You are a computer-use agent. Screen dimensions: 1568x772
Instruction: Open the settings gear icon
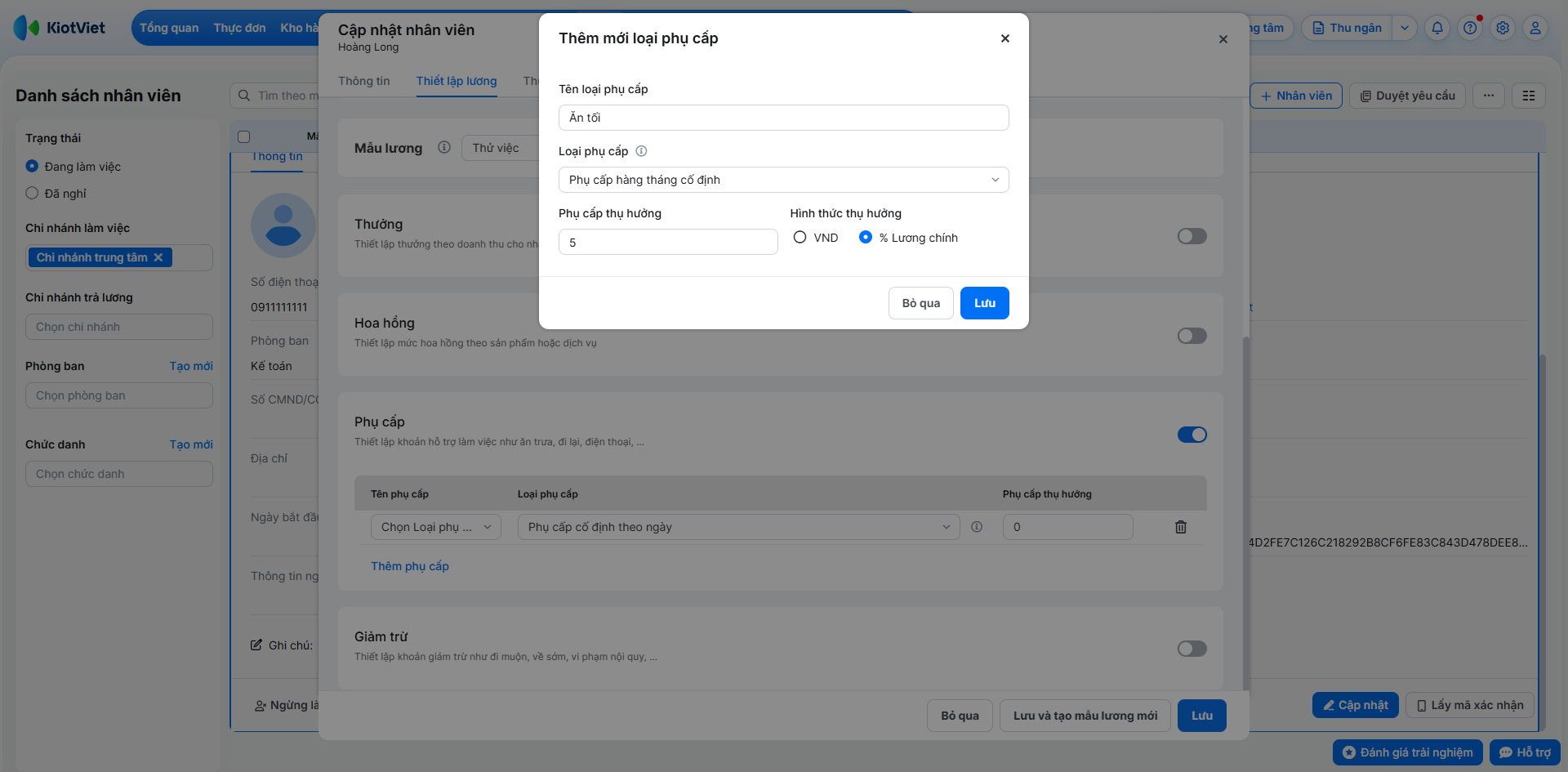(x=1503, y=28)
